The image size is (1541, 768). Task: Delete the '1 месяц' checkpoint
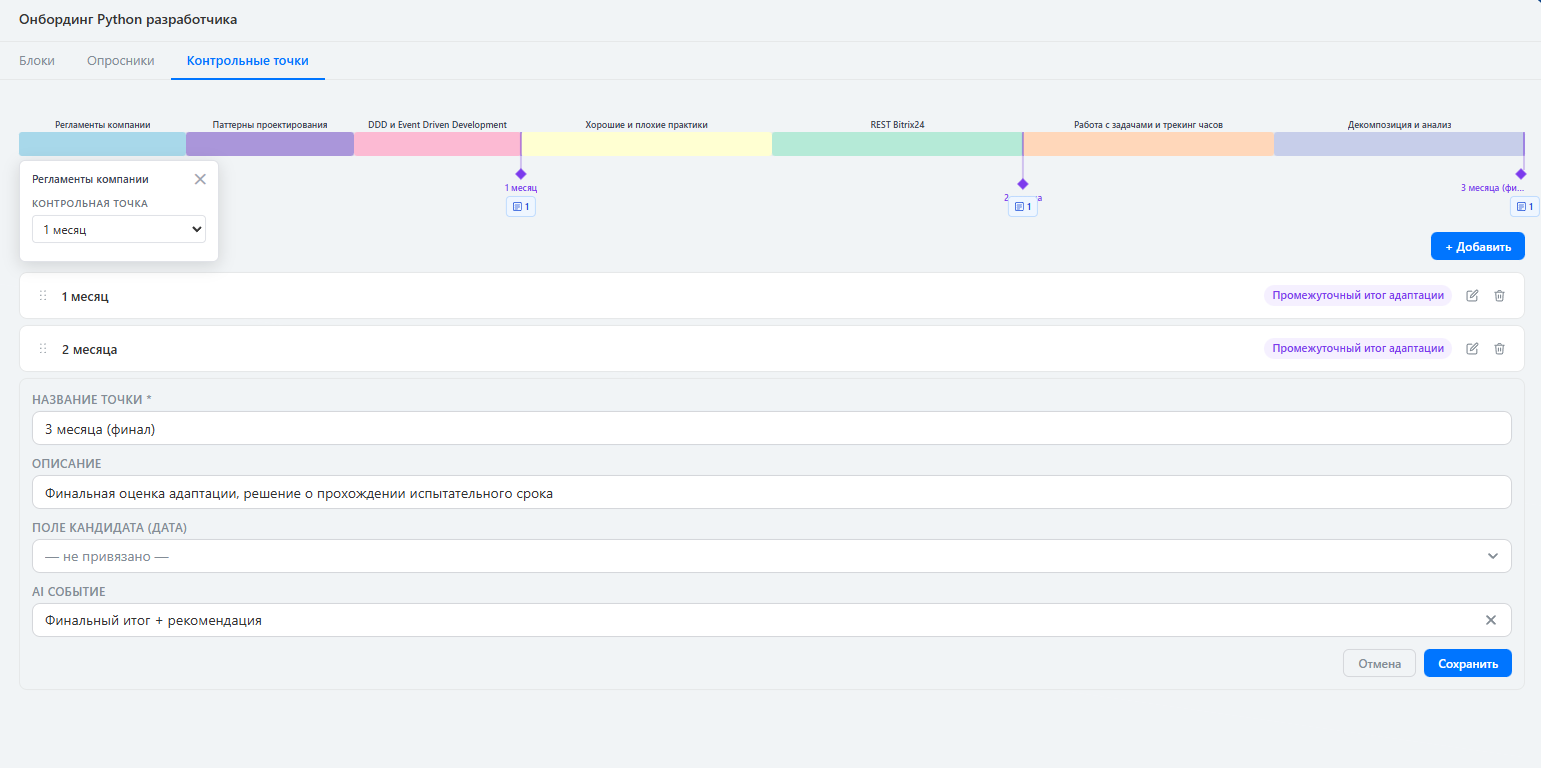pos(1499,296)
